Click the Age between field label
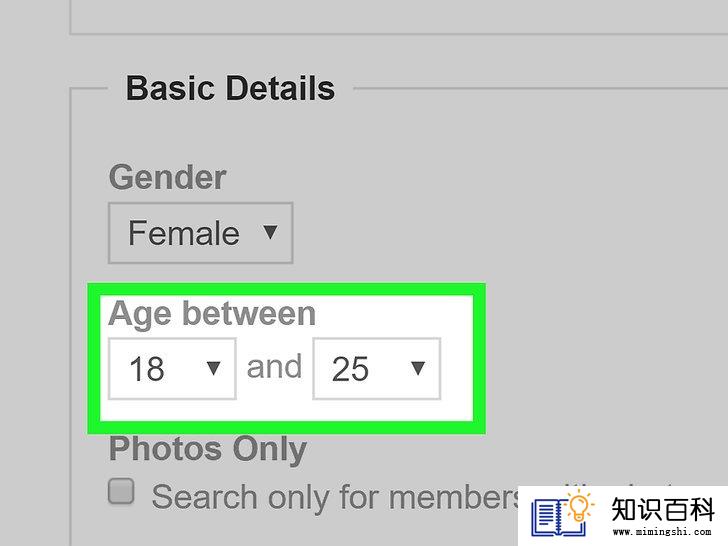 [x=212, y=314]
